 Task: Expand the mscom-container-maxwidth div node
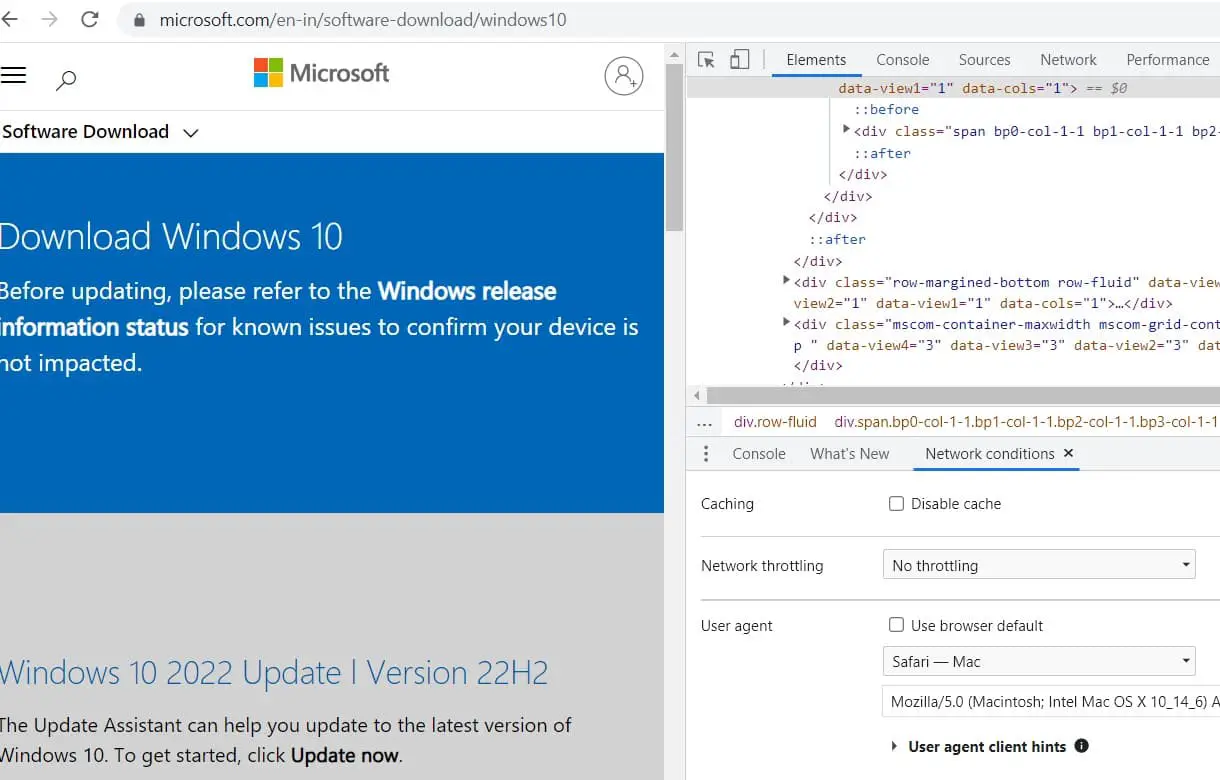tap(786, 322)
